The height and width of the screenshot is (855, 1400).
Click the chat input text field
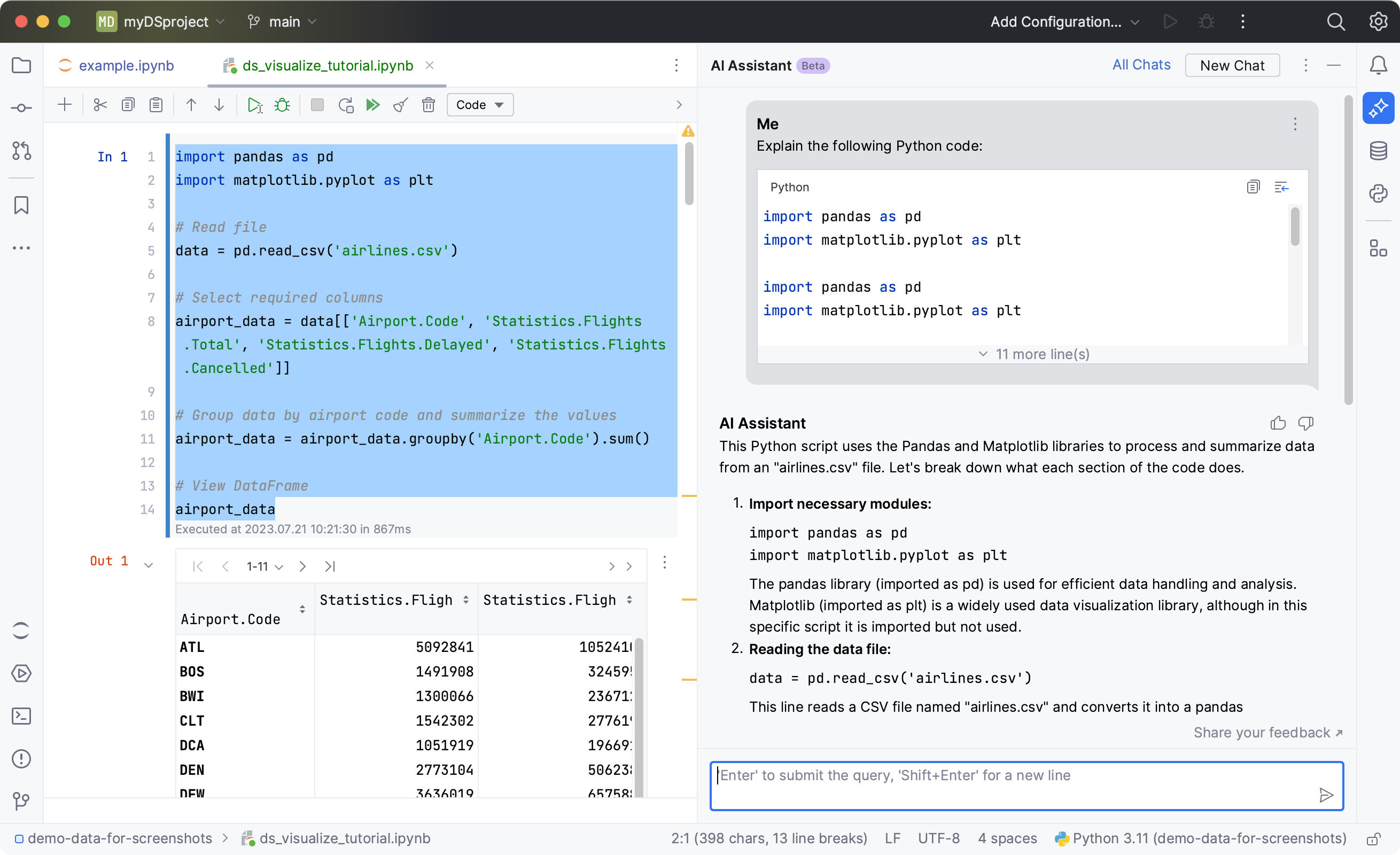(x=1027, y=784)
